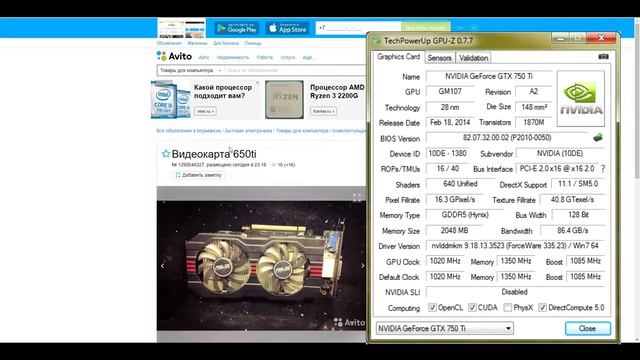Click the Avito logo
This screenshot has height=360, width=640.
click(x=174, y=56)
